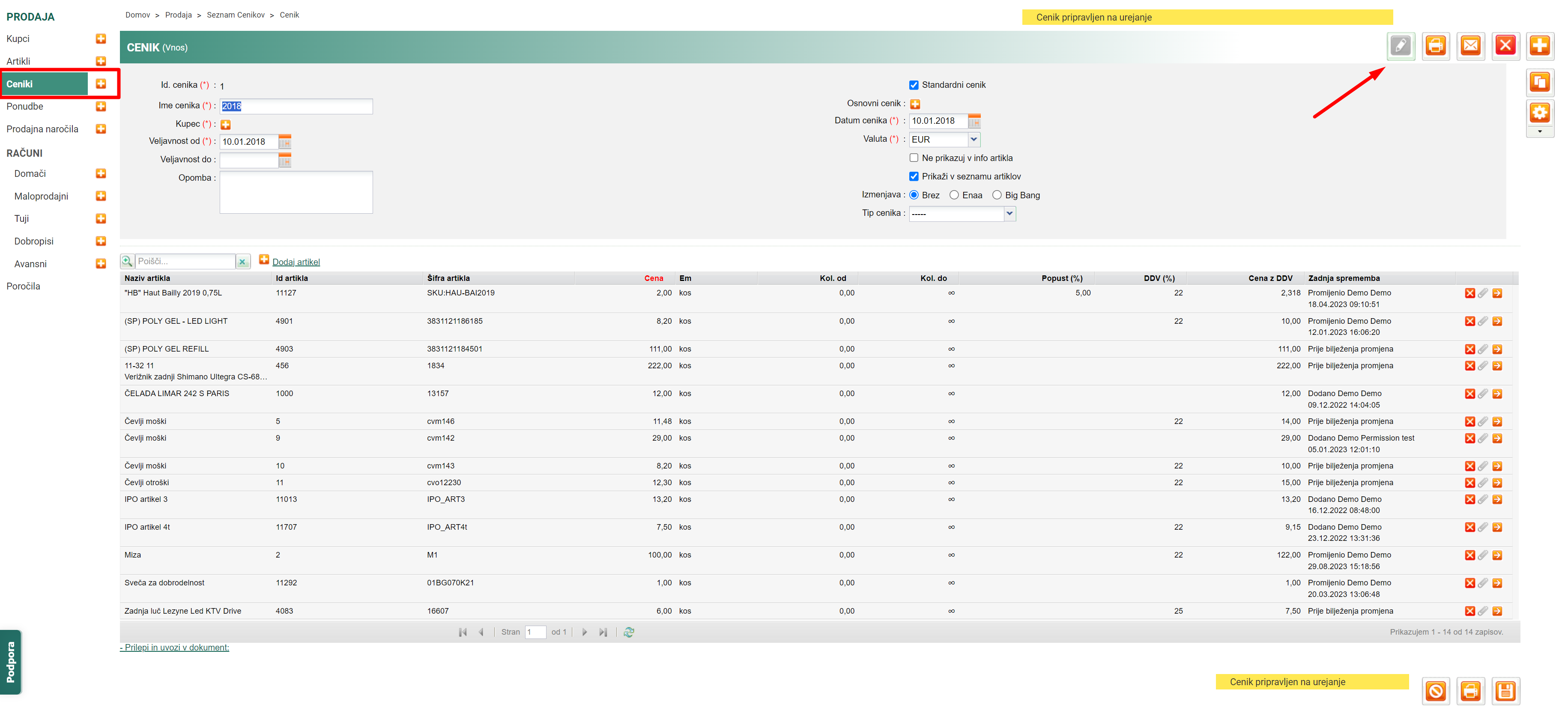This screenshot has width=1568, height=710.
Task: Uncheck the Standardni cenik checkbox
Action: pos(914,85)
